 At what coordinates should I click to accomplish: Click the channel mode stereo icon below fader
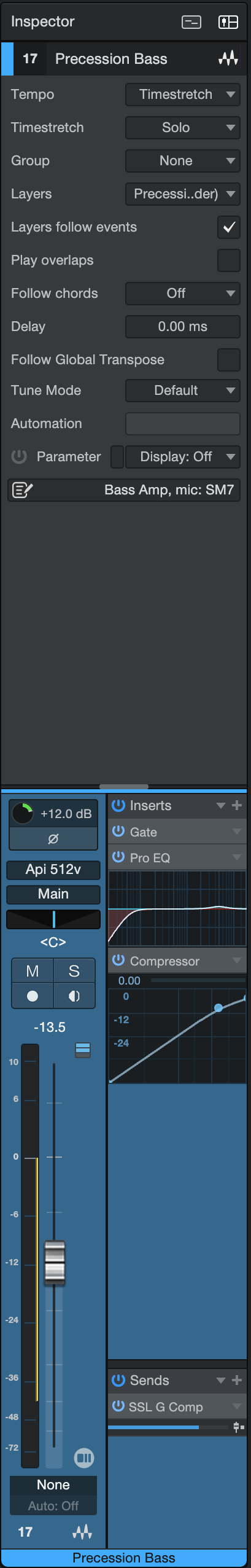84,1457
